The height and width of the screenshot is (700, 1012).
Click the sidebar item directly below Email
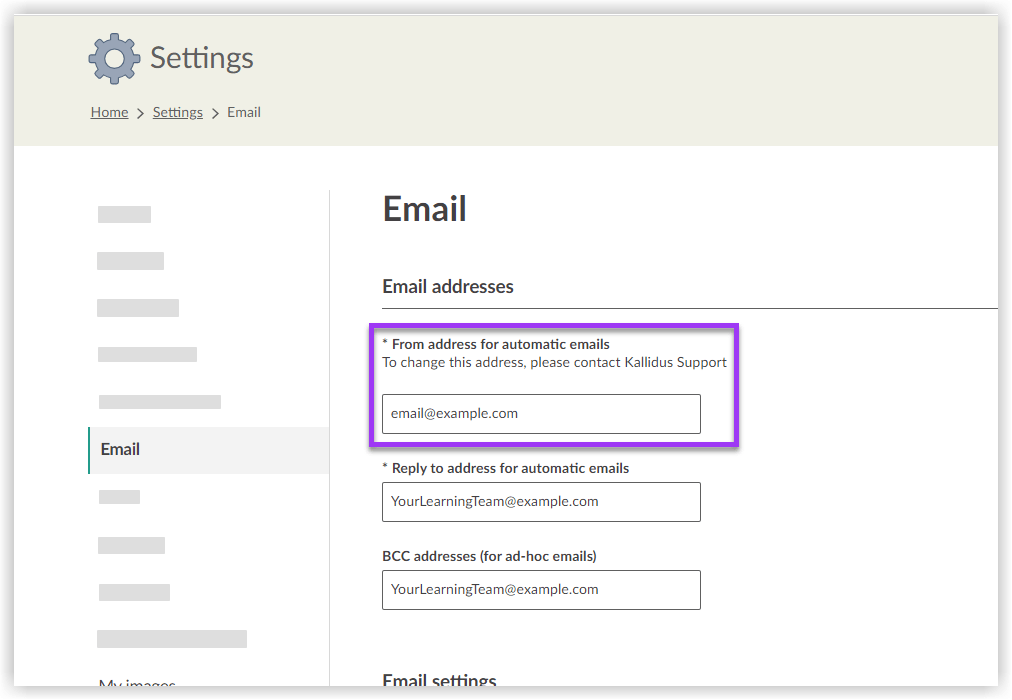[119, 496]
